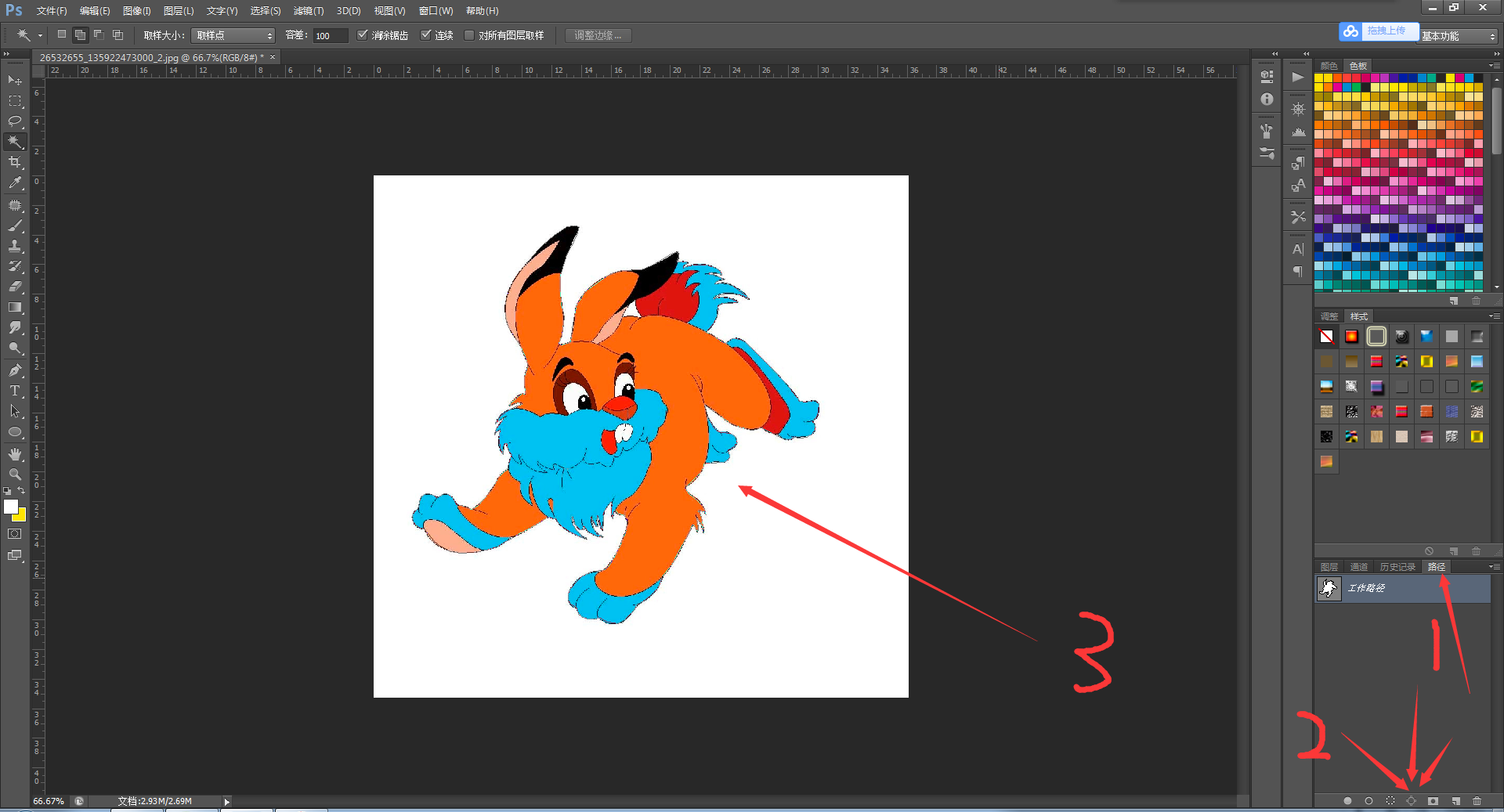Switch to the 历史记录 history tab
The height and width of the screenshot is (812, 1504).
[1397, 567]
